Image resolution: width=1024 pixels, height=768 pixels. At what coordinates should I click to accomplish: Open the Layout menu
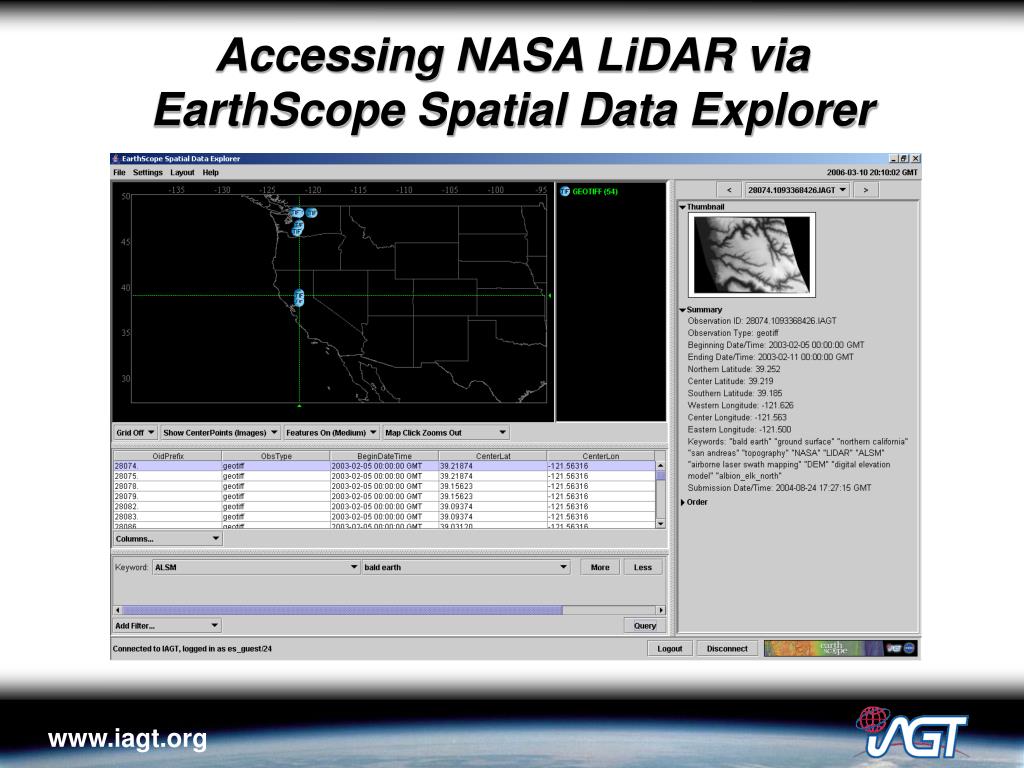[182, 172]
